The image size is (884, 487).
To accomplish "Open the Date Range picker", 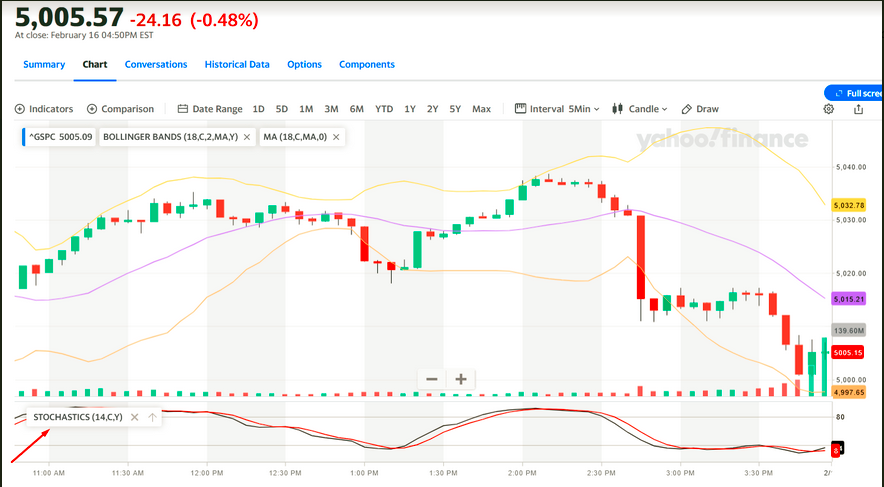I will (210, 109).
